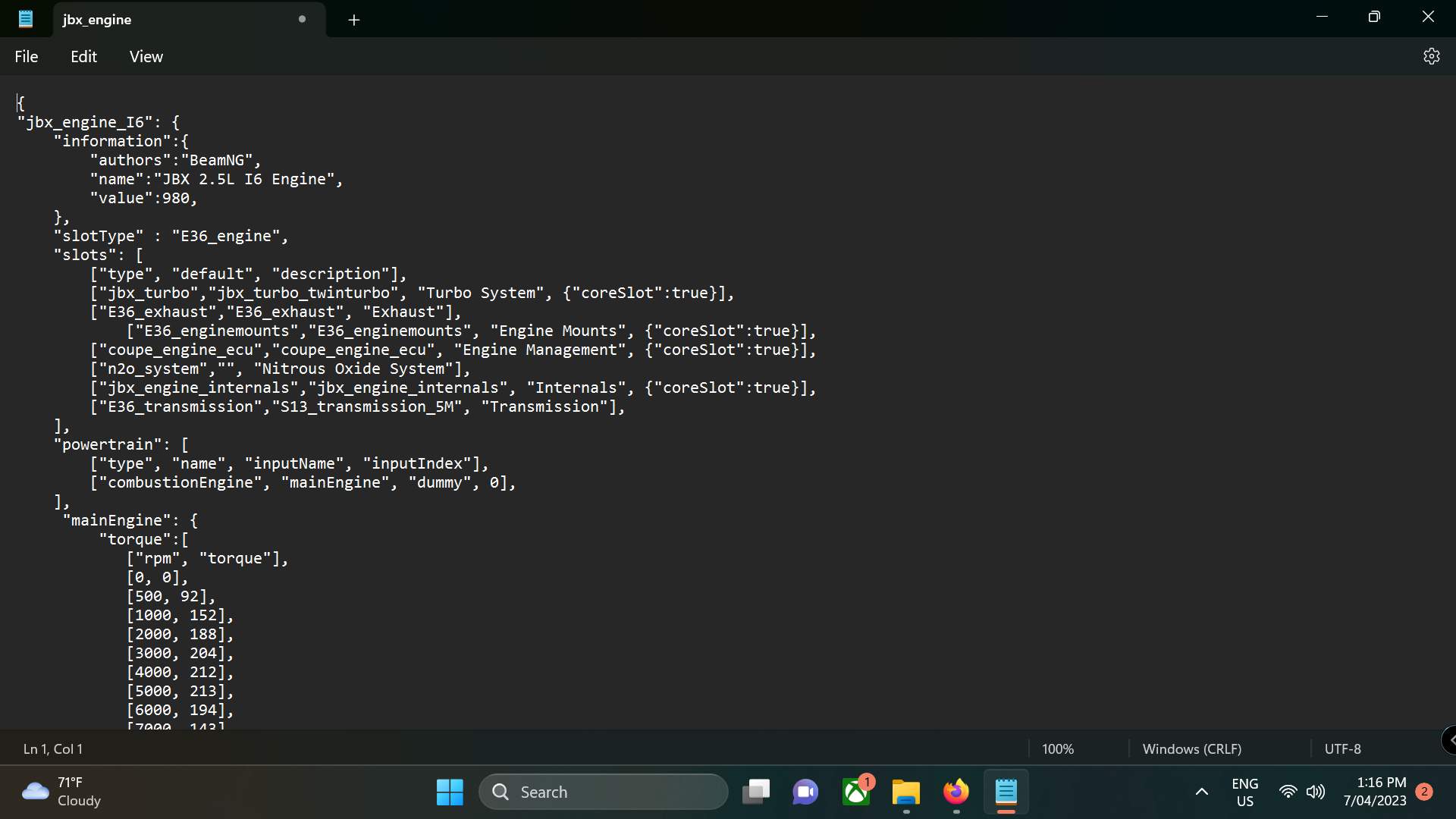Open Notepad settings gear icon
Screen dimensions: 1456x819
[x=1431, y=57]
